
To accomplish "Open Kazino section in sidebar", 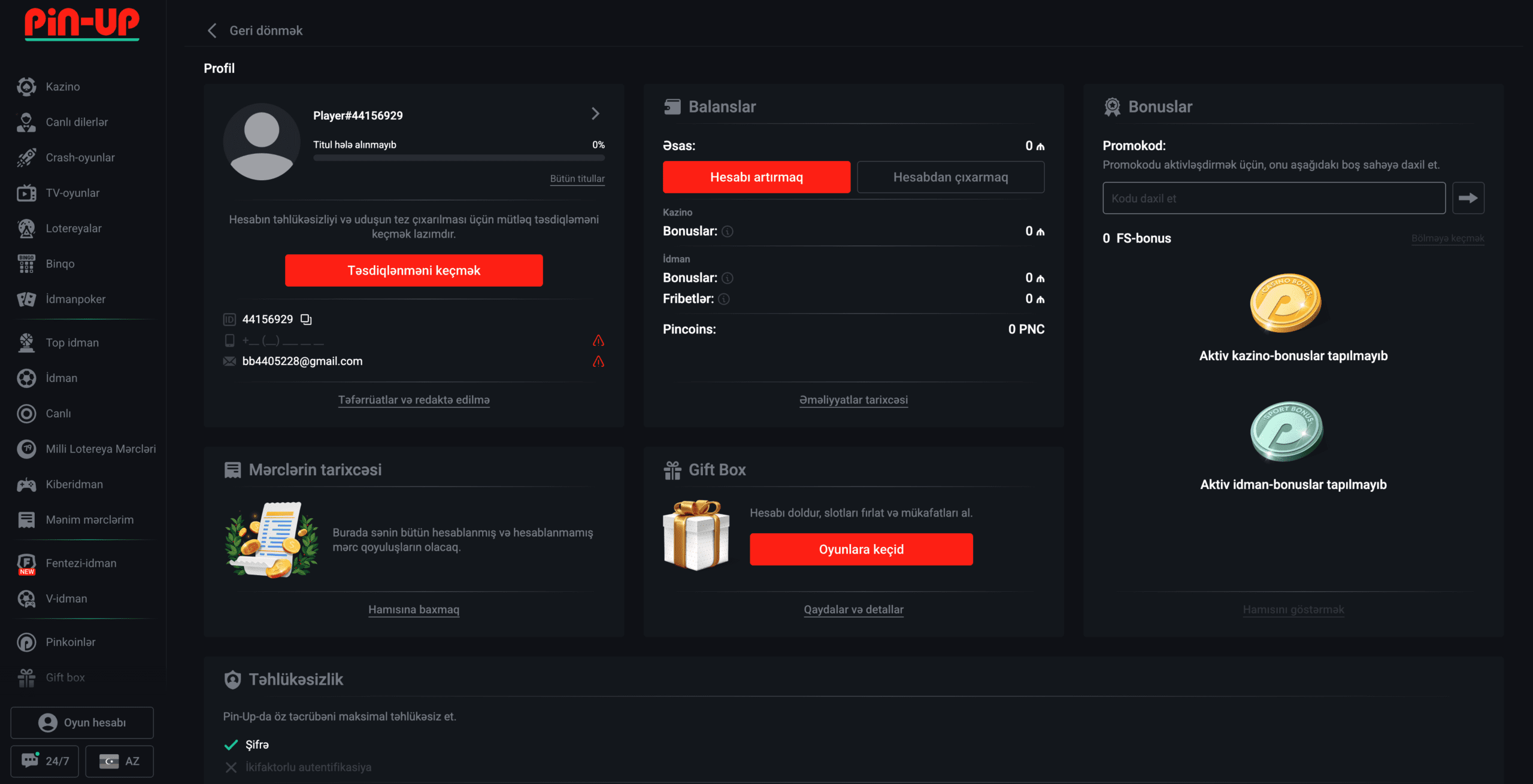I will [x=62, y=87].
